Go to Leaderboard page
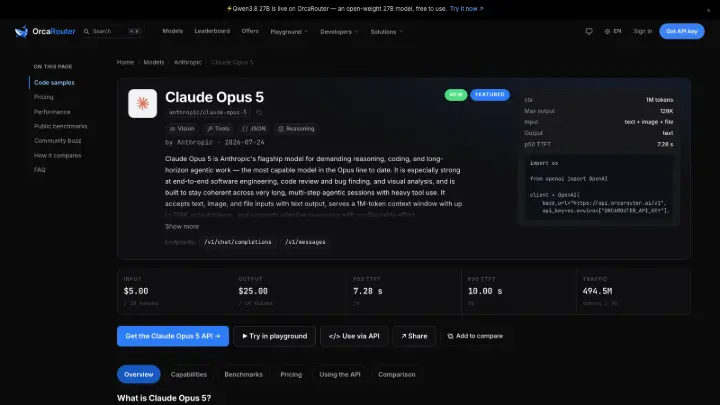Viewport: 720px width, 405px height. [x=212, y=31]
